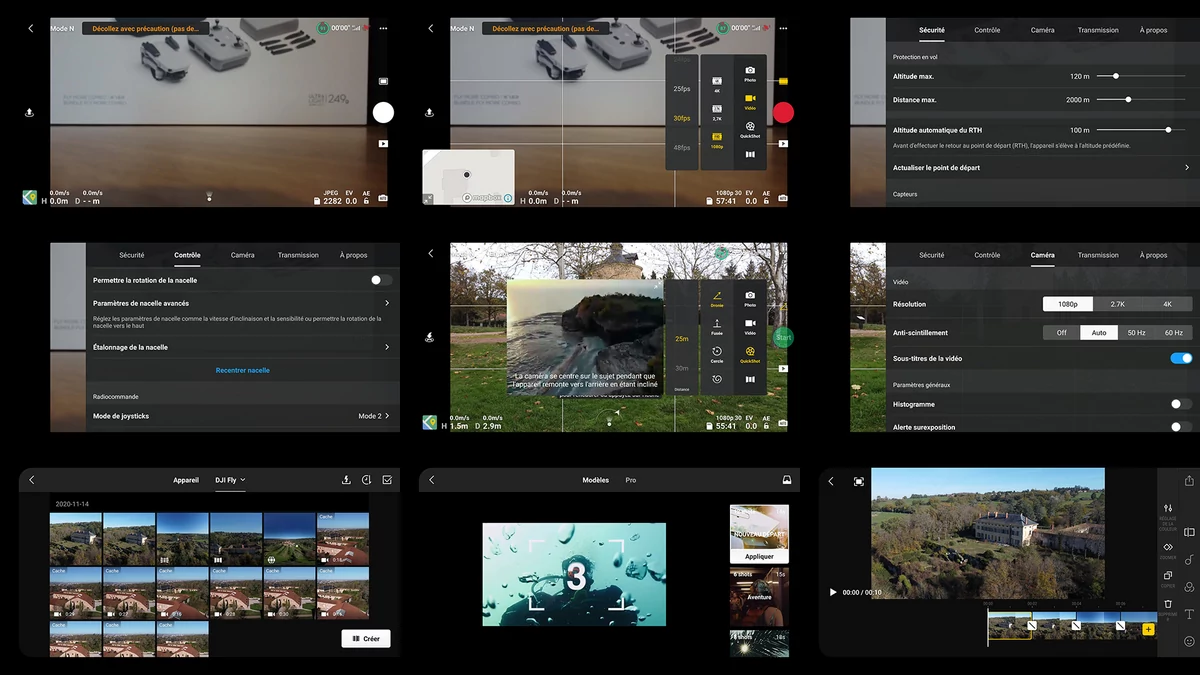Tap the white shutter button to take a photo
The image size is (1200, 675).
point(383,112)
